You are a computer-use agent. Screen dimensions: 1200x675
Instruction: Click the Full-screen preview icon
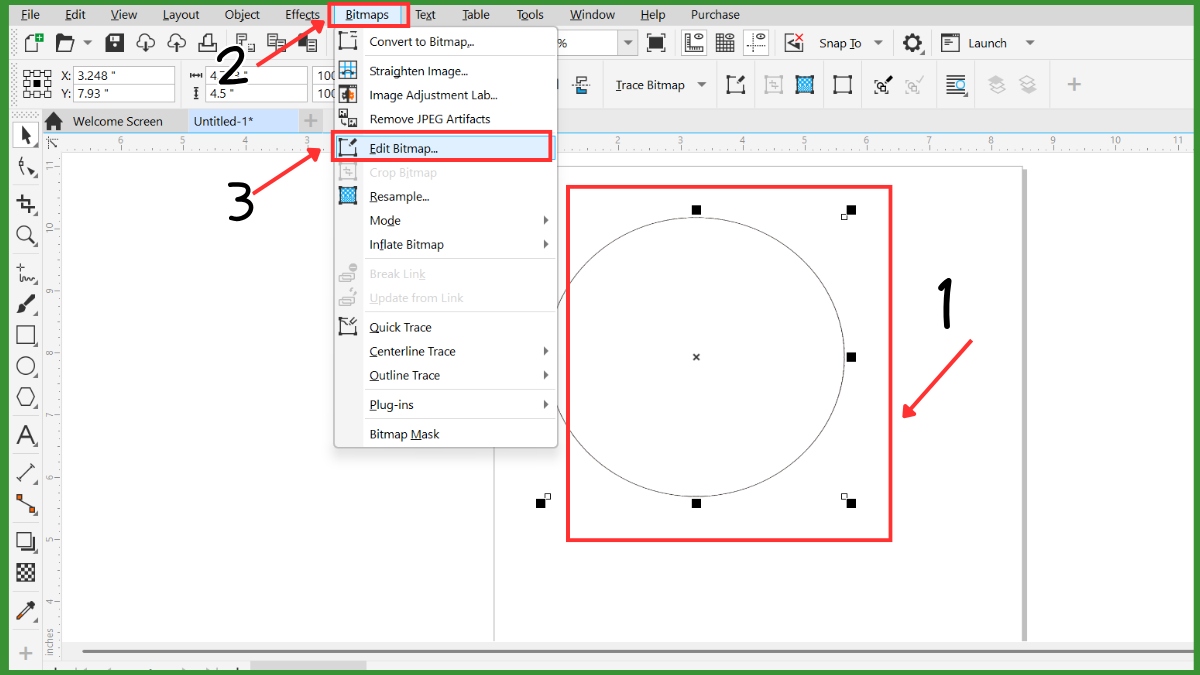click(656, 43)
